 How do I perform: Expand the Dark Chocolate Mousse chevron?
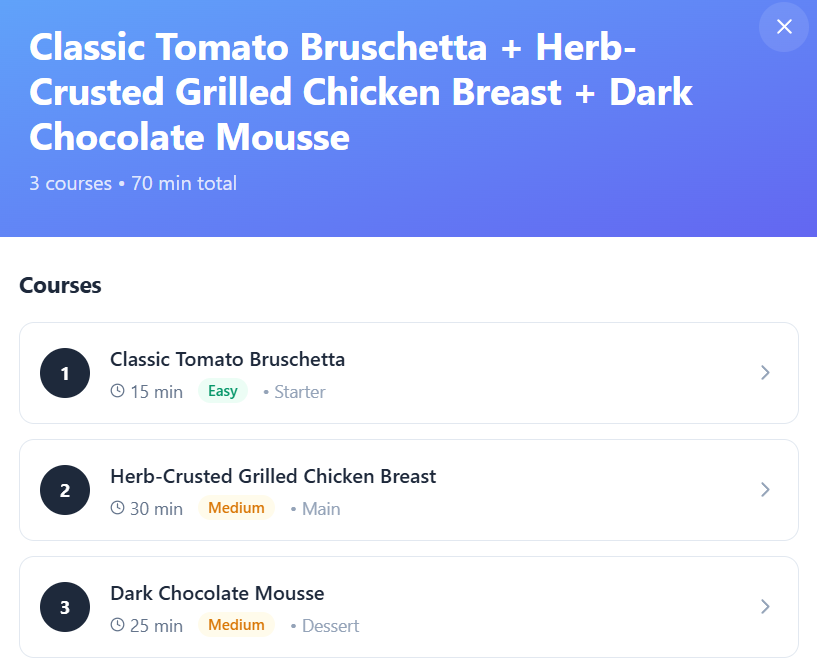coord(765,607)
